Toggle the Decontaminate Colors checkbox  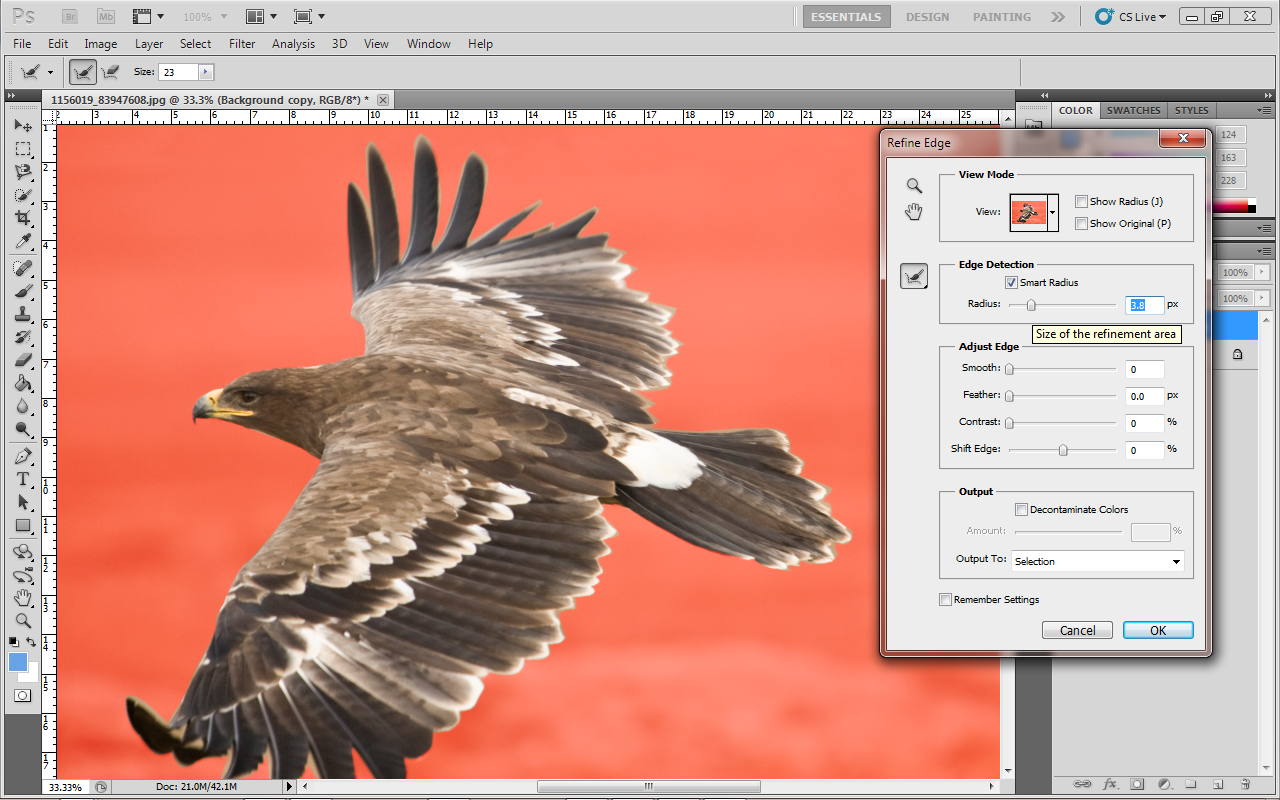[x=1021, y=510]
